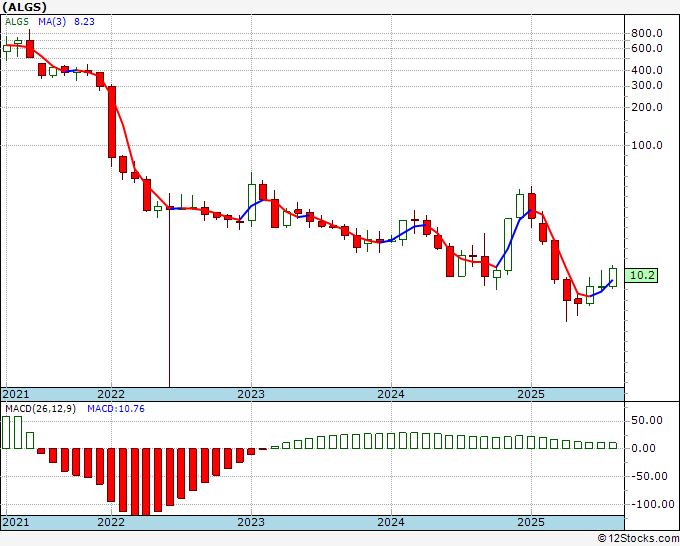Click the 2022 label on MACD panel axis

click(x=111, y=522)
